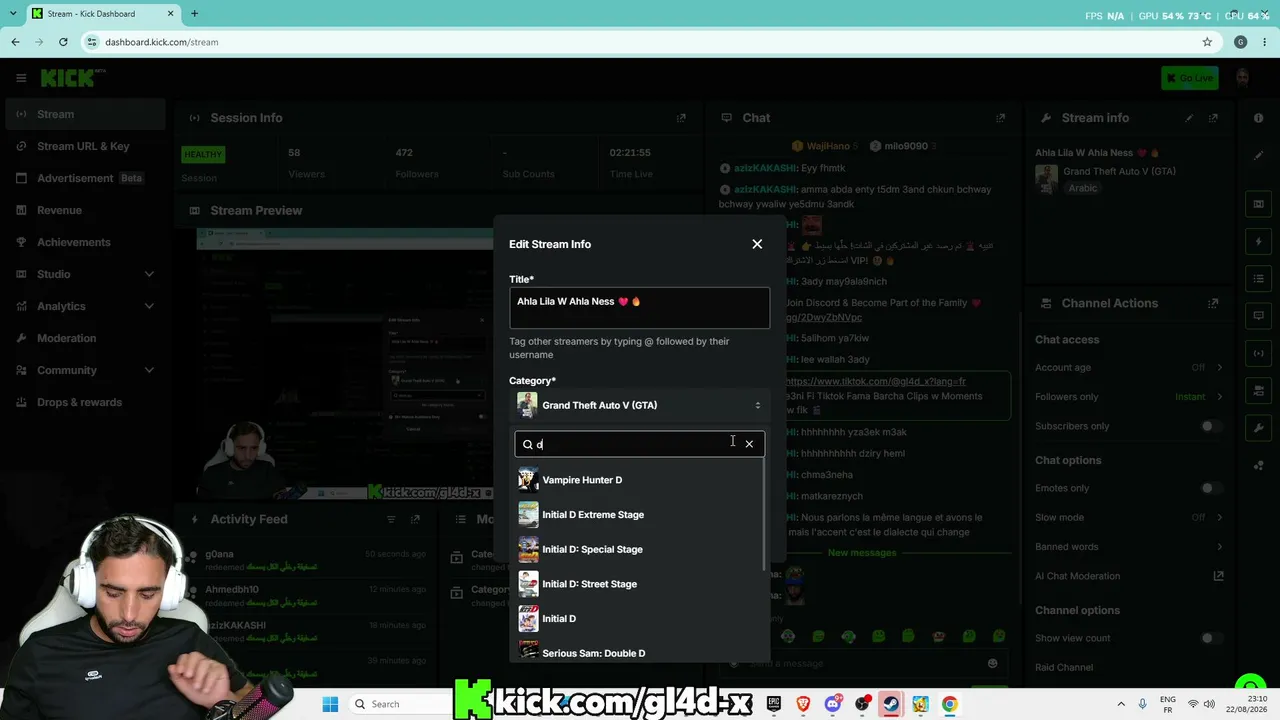This screenshot has width=1280, height=720.
Task: Expand the Community sidebar section
Action: click(84, 370)
